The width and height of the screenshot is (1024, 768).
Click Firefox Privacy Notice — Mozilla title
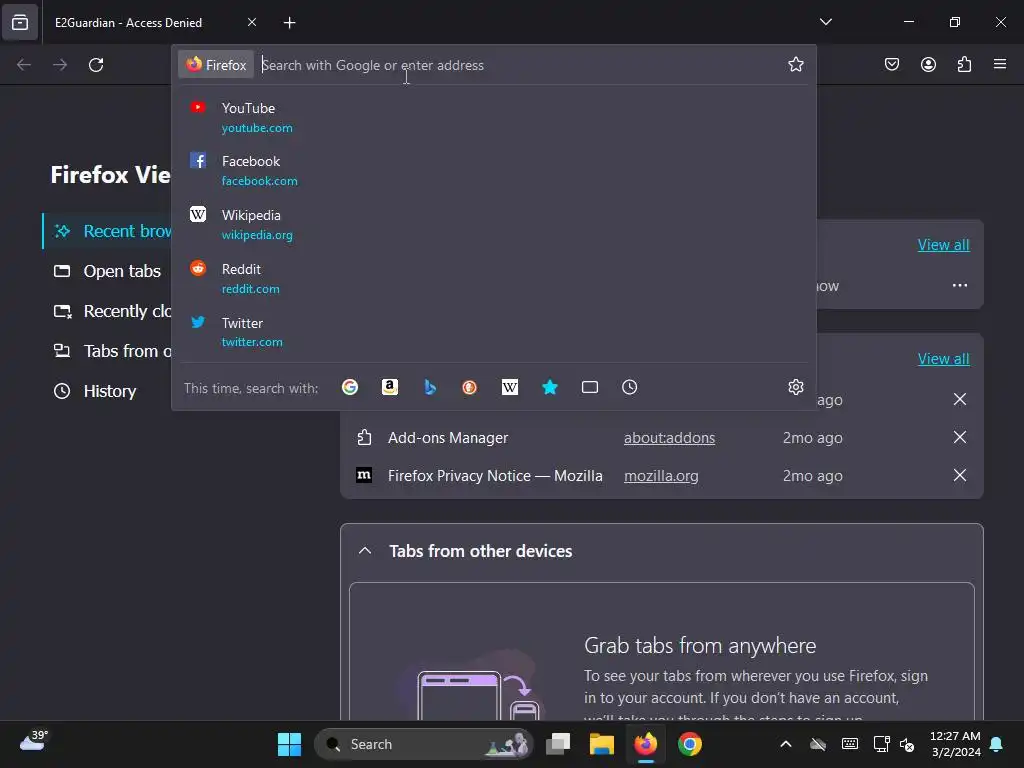coord(495,476)
